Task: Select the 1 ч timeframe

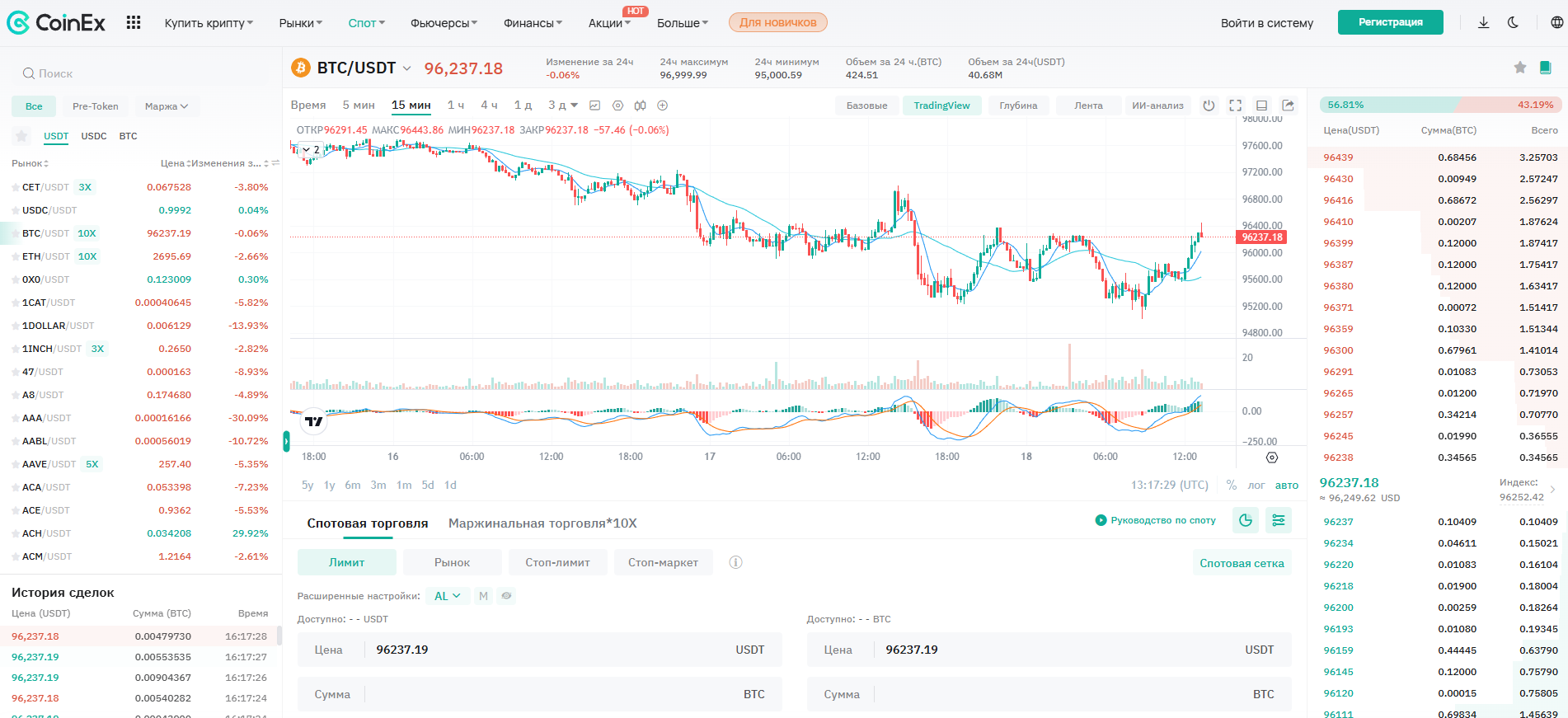Action: pos(456,106)
